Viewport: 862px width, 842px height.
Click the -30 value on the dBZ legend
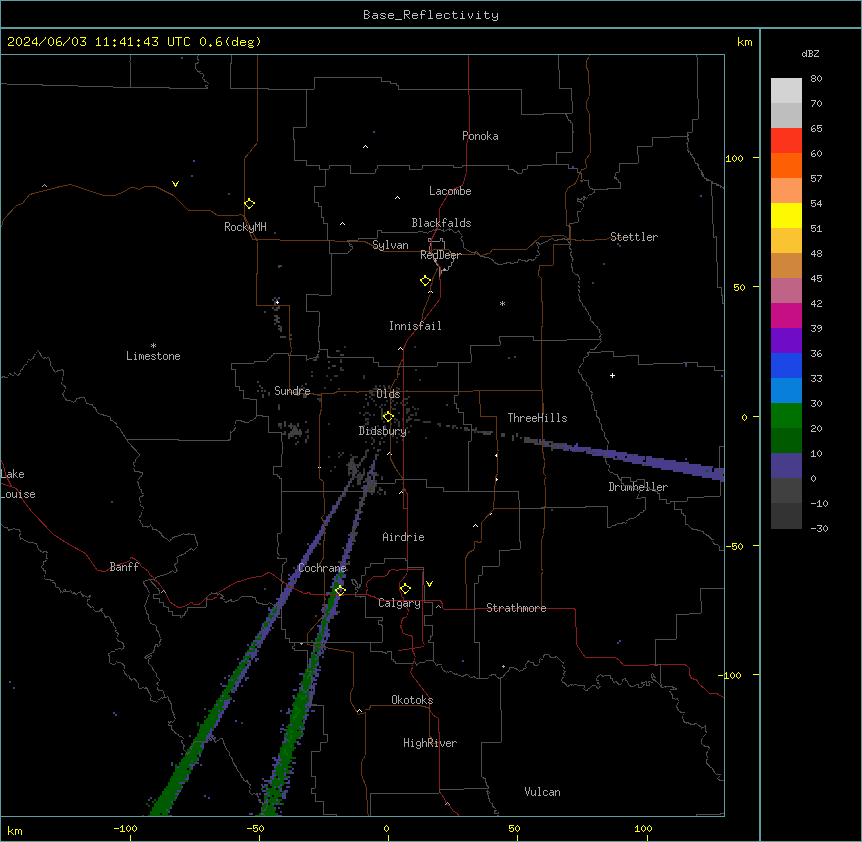pos(819,528)
